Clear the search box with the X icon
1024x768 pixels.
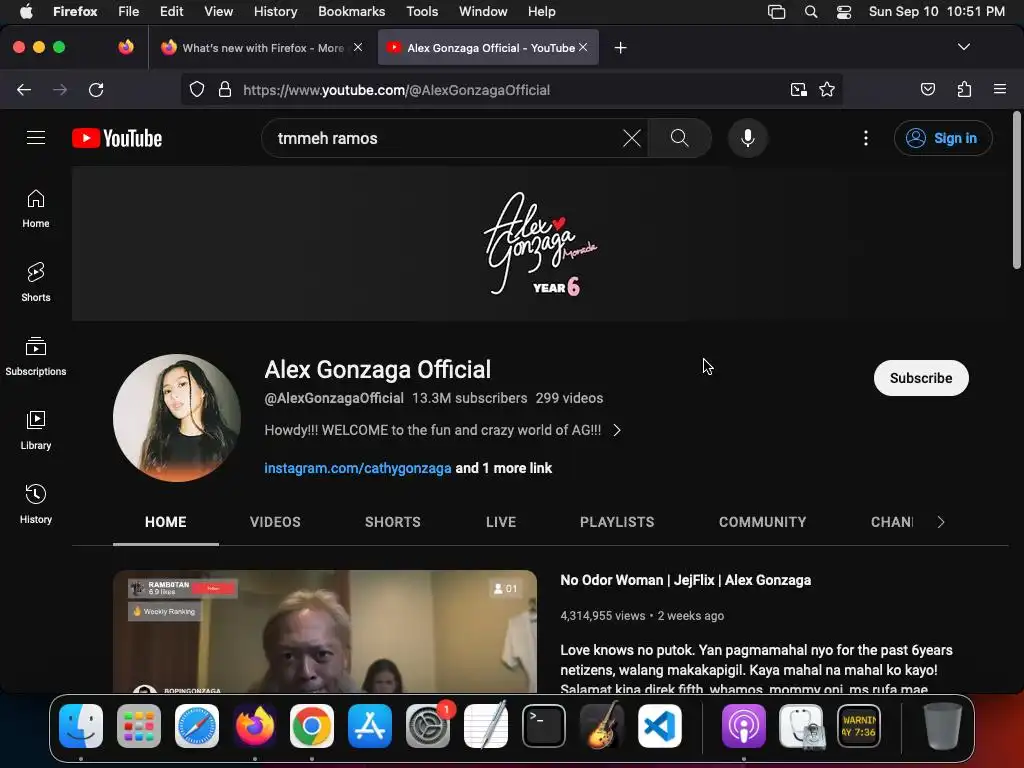tap(632, 138)
